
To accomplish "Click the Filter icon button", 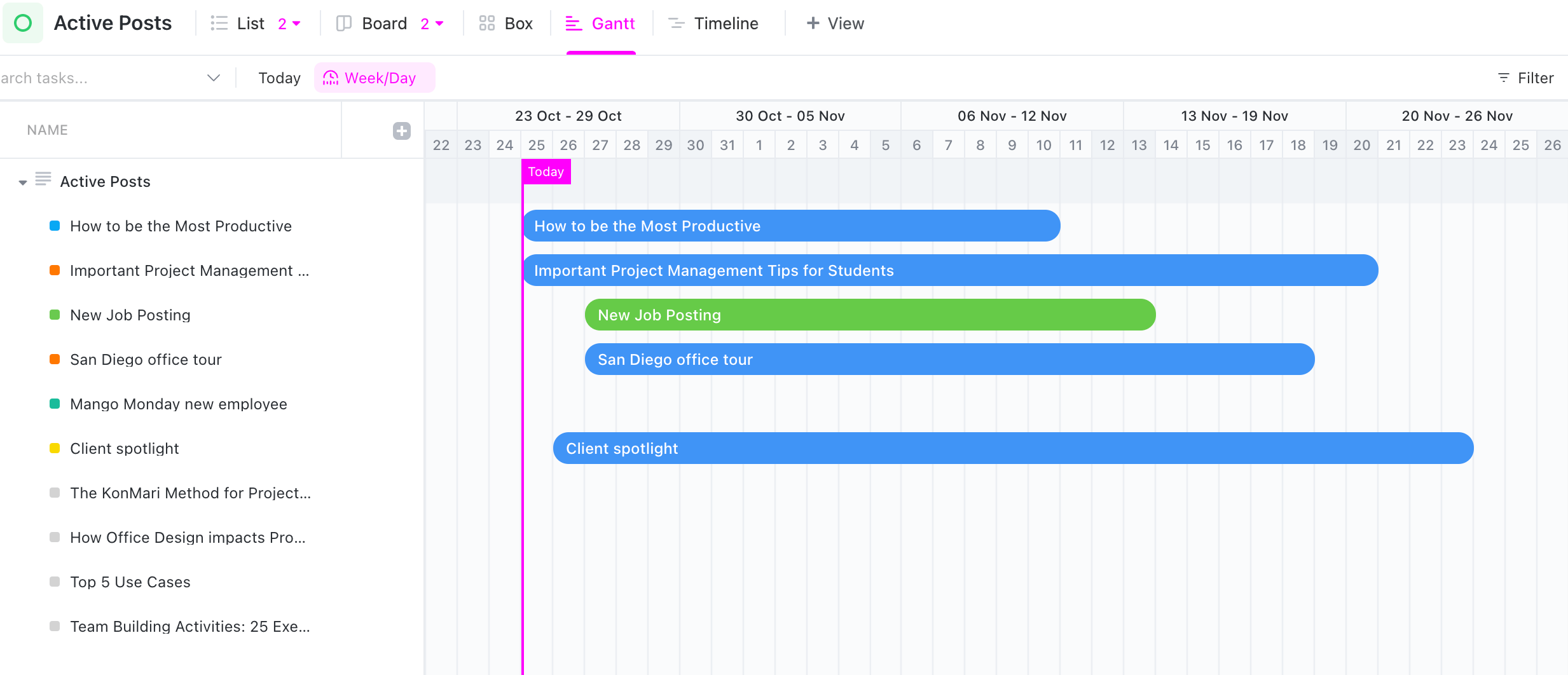I will pyautogui.click(x=1503, y=78).
